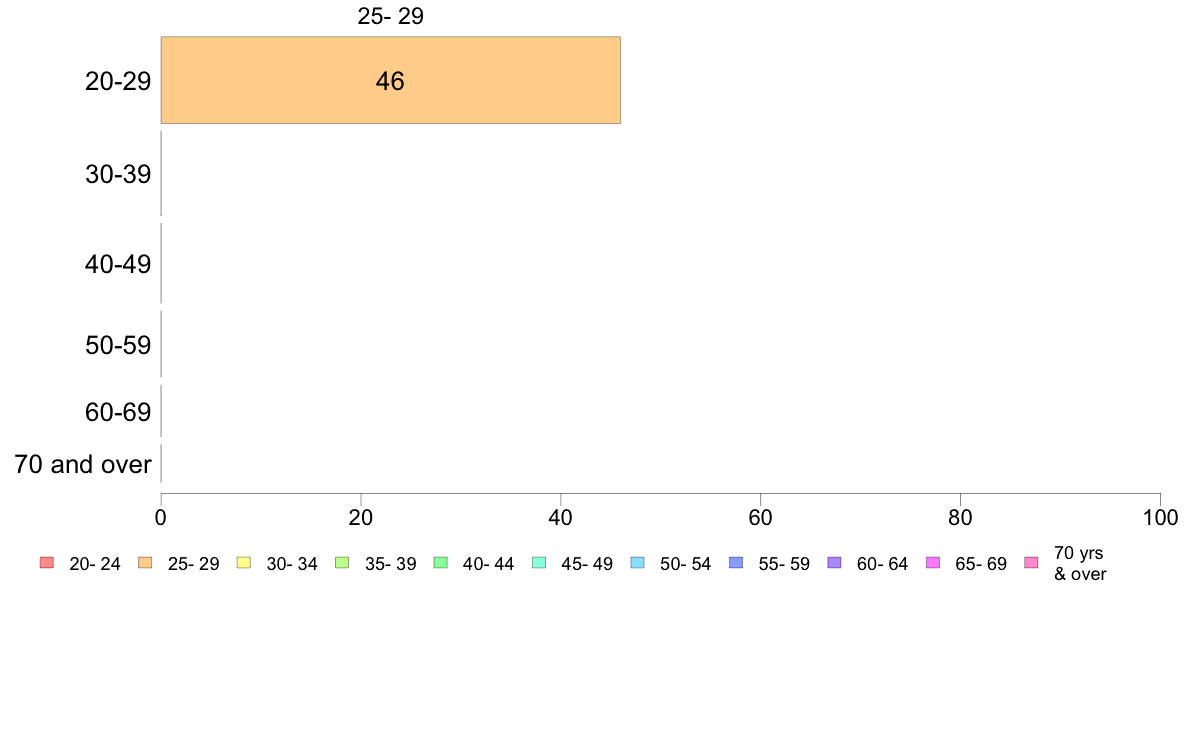1188x736 pixels.
Task: Select the red 20-24 legend swatch
Action: pos(47,562)
